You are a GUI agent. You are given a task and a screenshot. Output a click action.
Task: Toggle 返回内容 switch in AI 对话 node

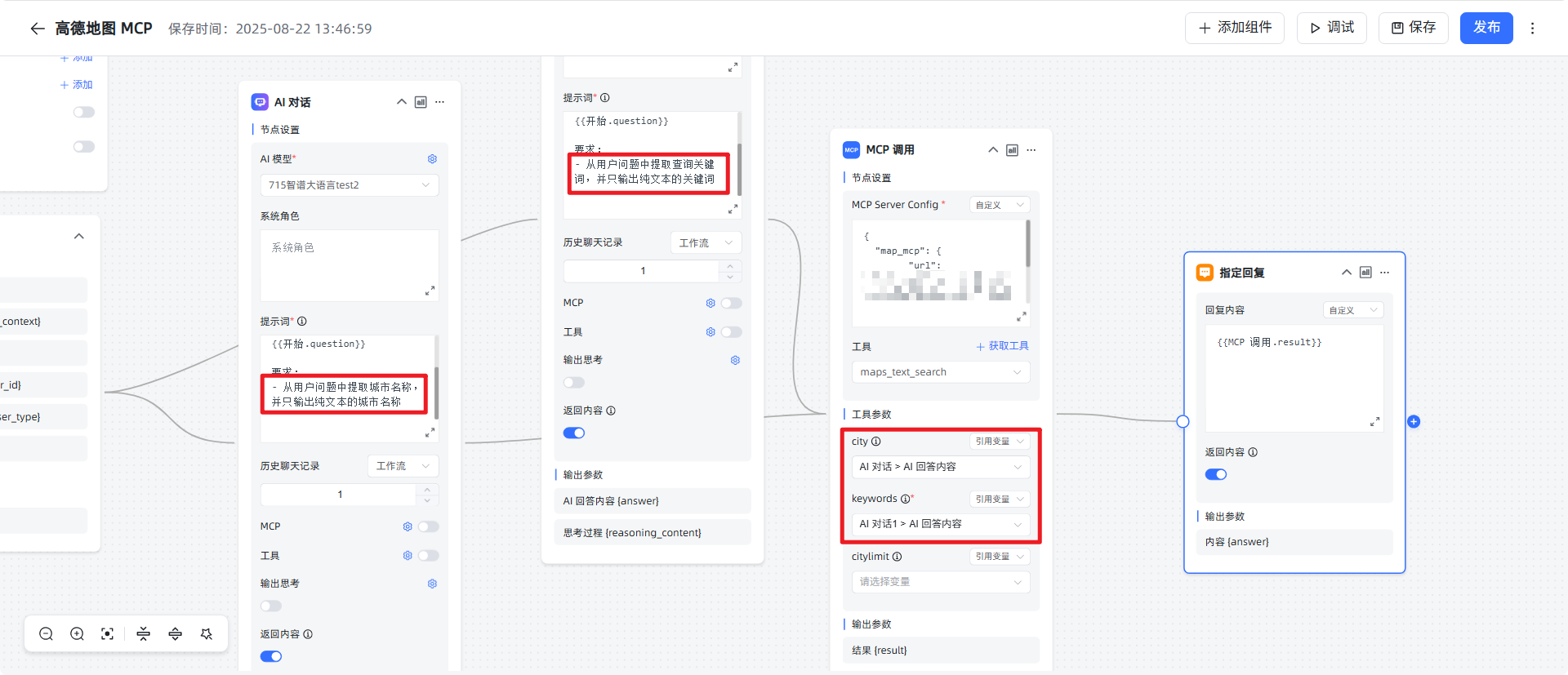(x=271, y=657)
